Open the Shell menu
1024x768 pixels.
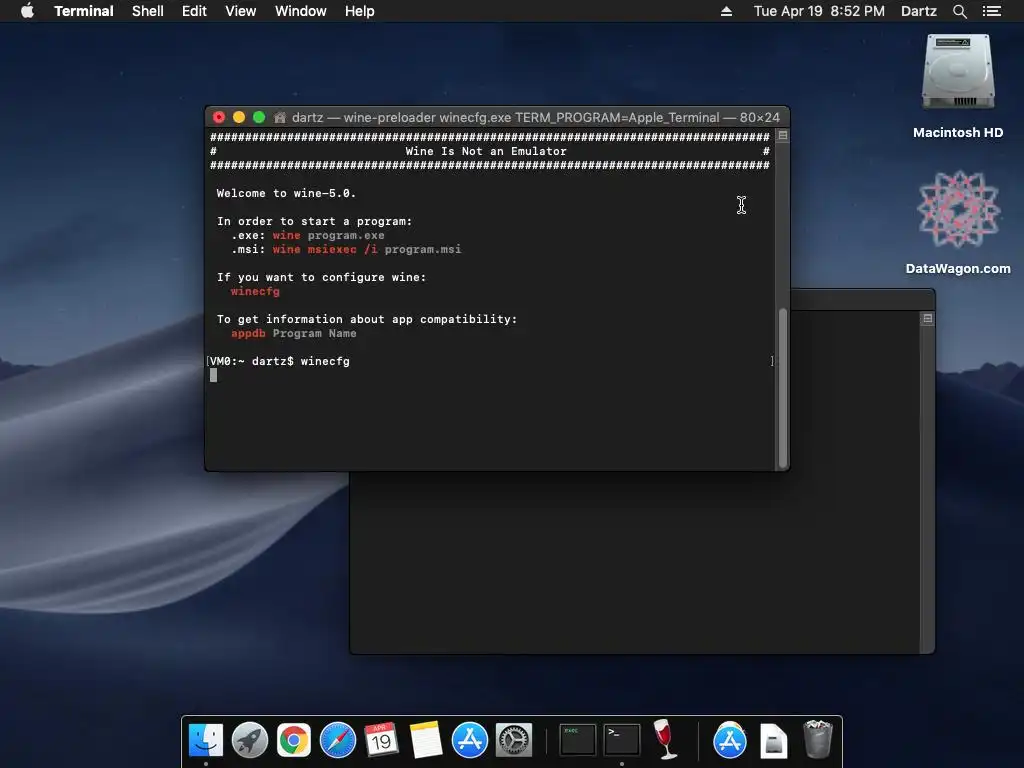click(x=148, y=11)
